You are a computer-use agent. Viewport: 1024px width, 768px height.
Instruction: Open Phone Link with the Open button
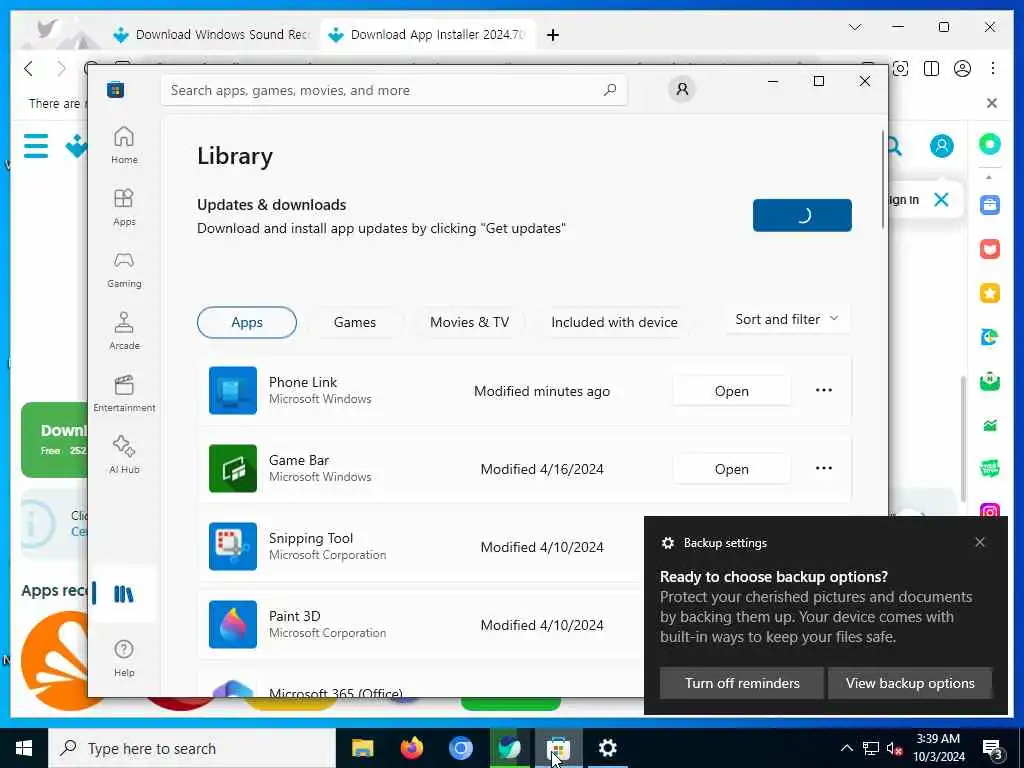coord(731,391)
